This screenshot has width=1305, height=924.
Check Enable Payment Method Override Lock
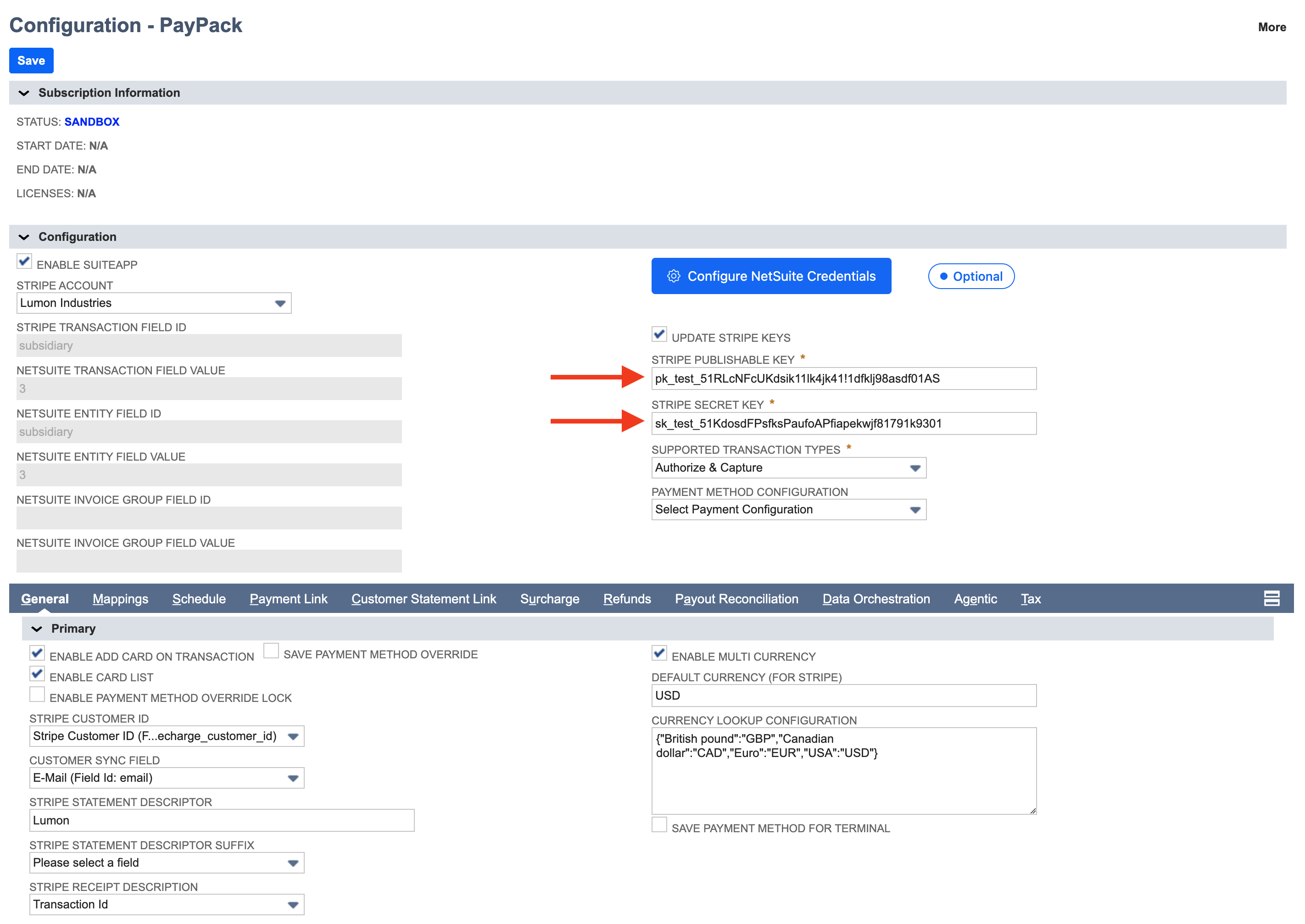(37, 694)
